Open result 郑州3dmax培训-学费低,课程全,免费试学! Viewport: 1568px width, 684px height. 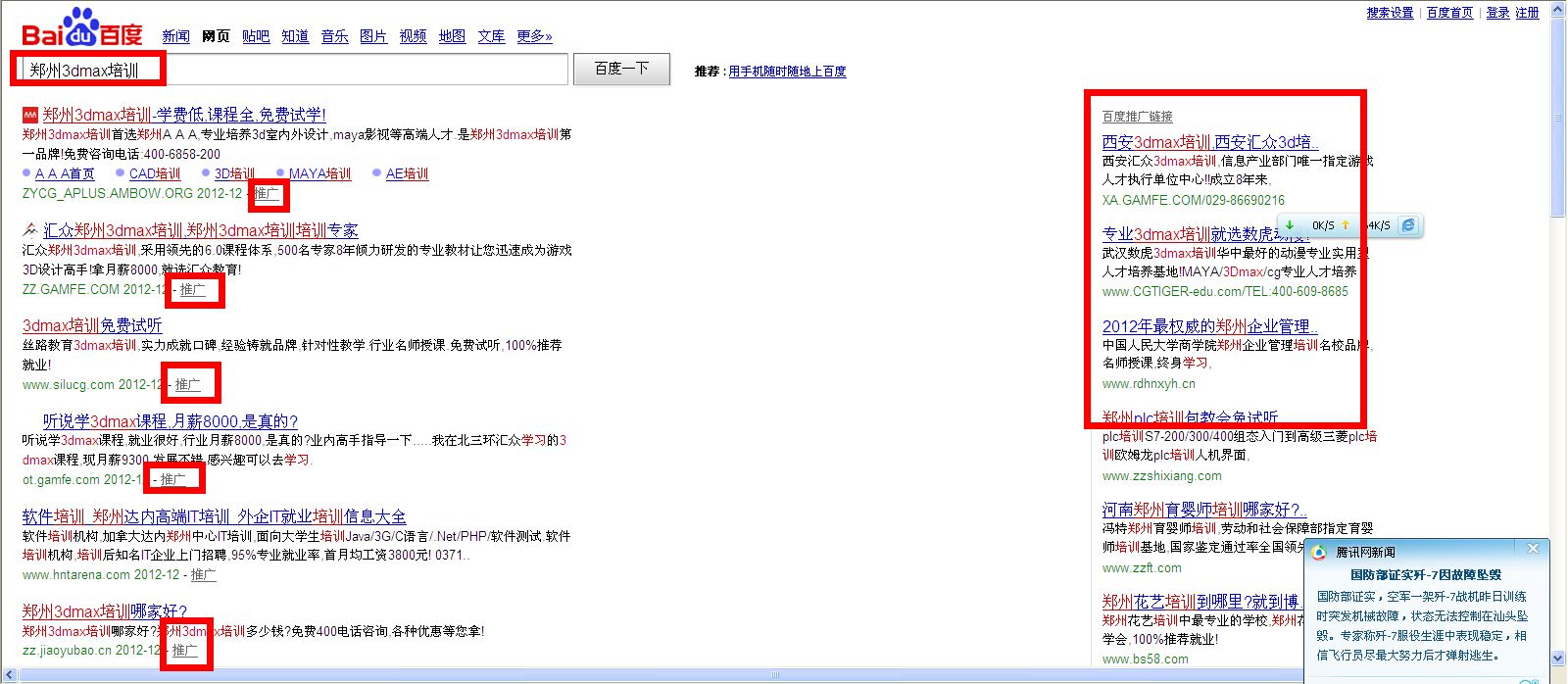[184, 115]
